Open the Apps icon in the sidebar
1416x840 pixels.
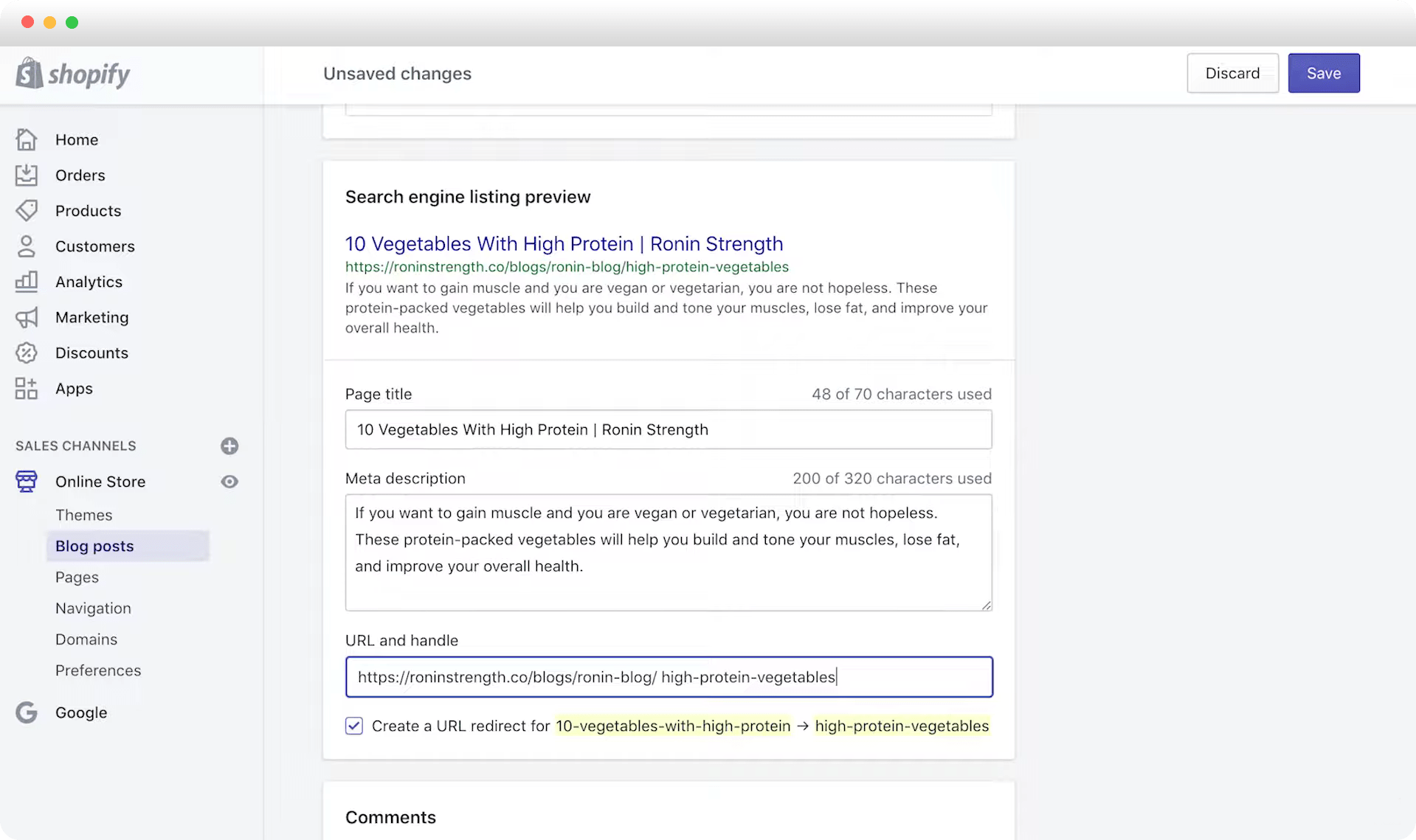[27, 389]
